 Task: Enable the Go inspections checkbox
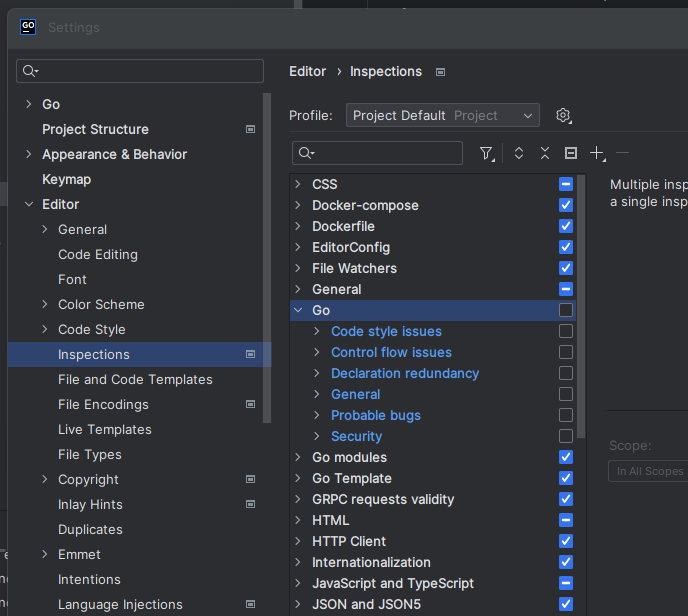pos(566,310)
